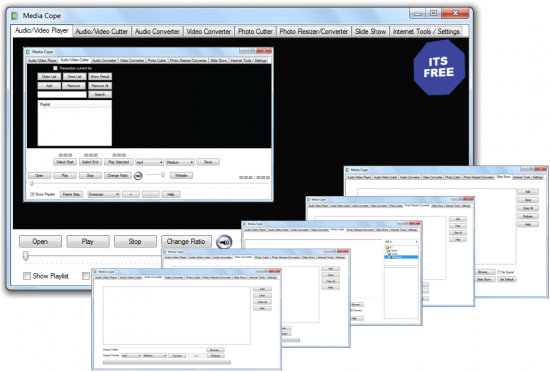
Task: Click Set Default in Slide Show window
Action: click(x=507, y=279)
